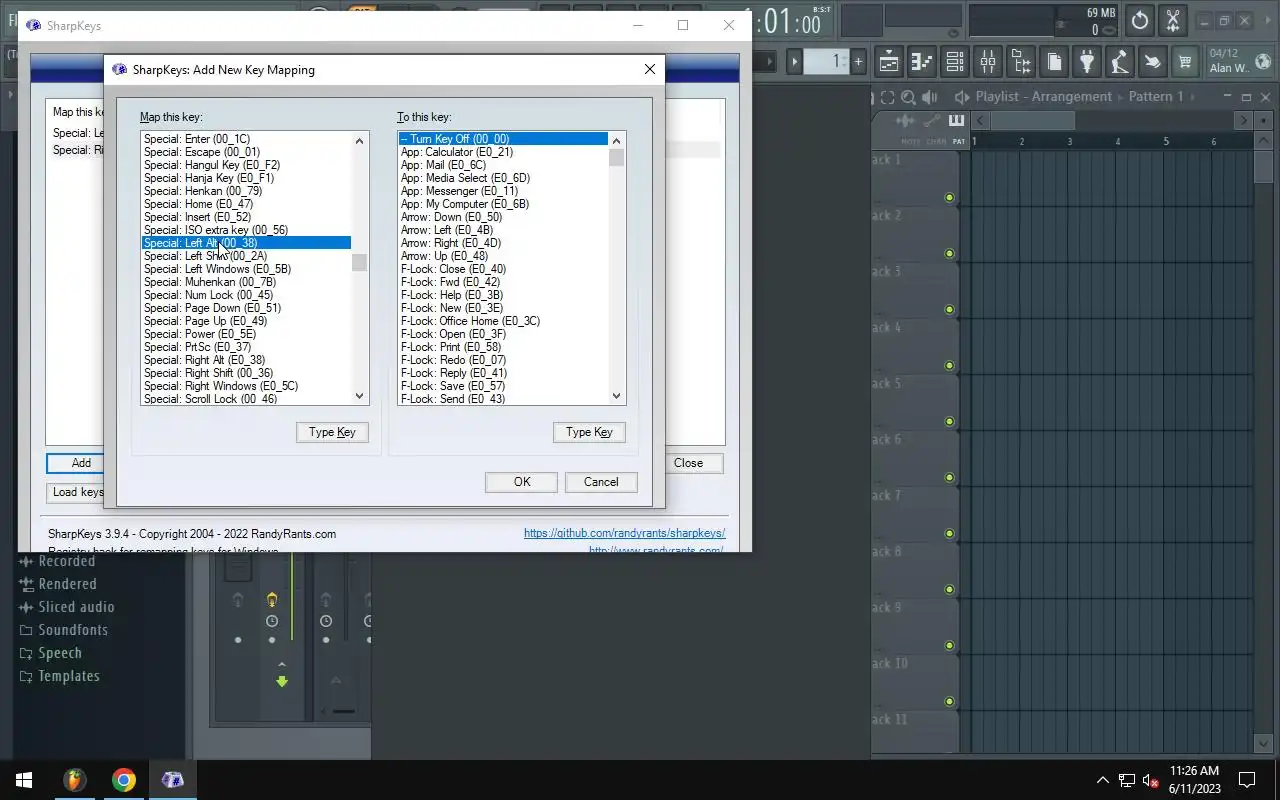This screenshot has width=1280, height=800.
Task: Click the touch controller hand icon
Action: (x=1152, y=62)
